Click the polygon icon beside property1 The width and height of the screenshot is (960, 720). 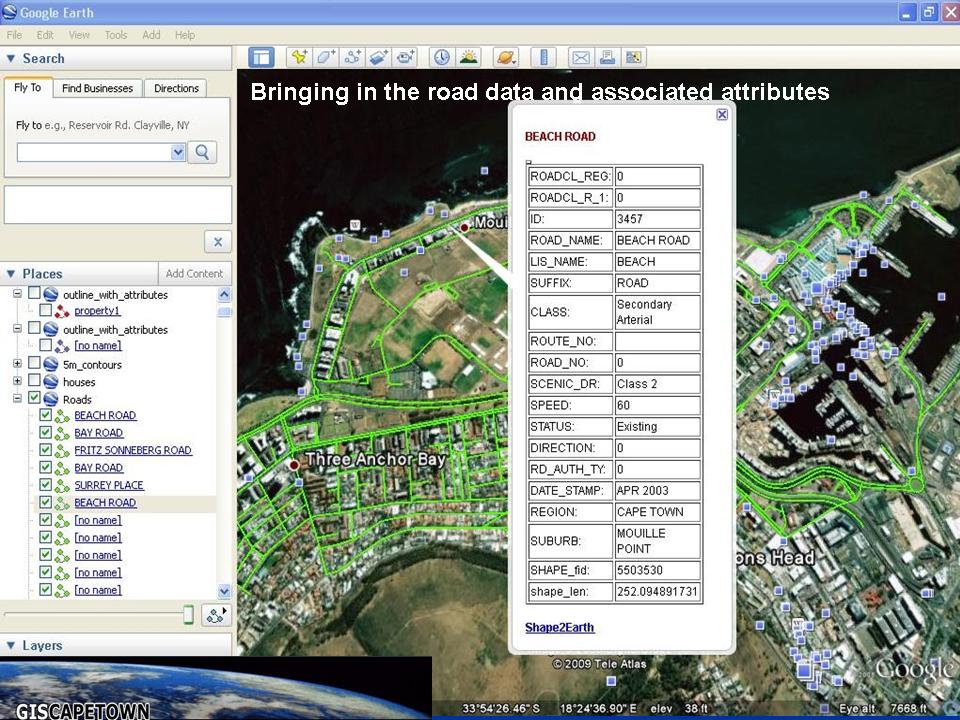pos(62,311)
